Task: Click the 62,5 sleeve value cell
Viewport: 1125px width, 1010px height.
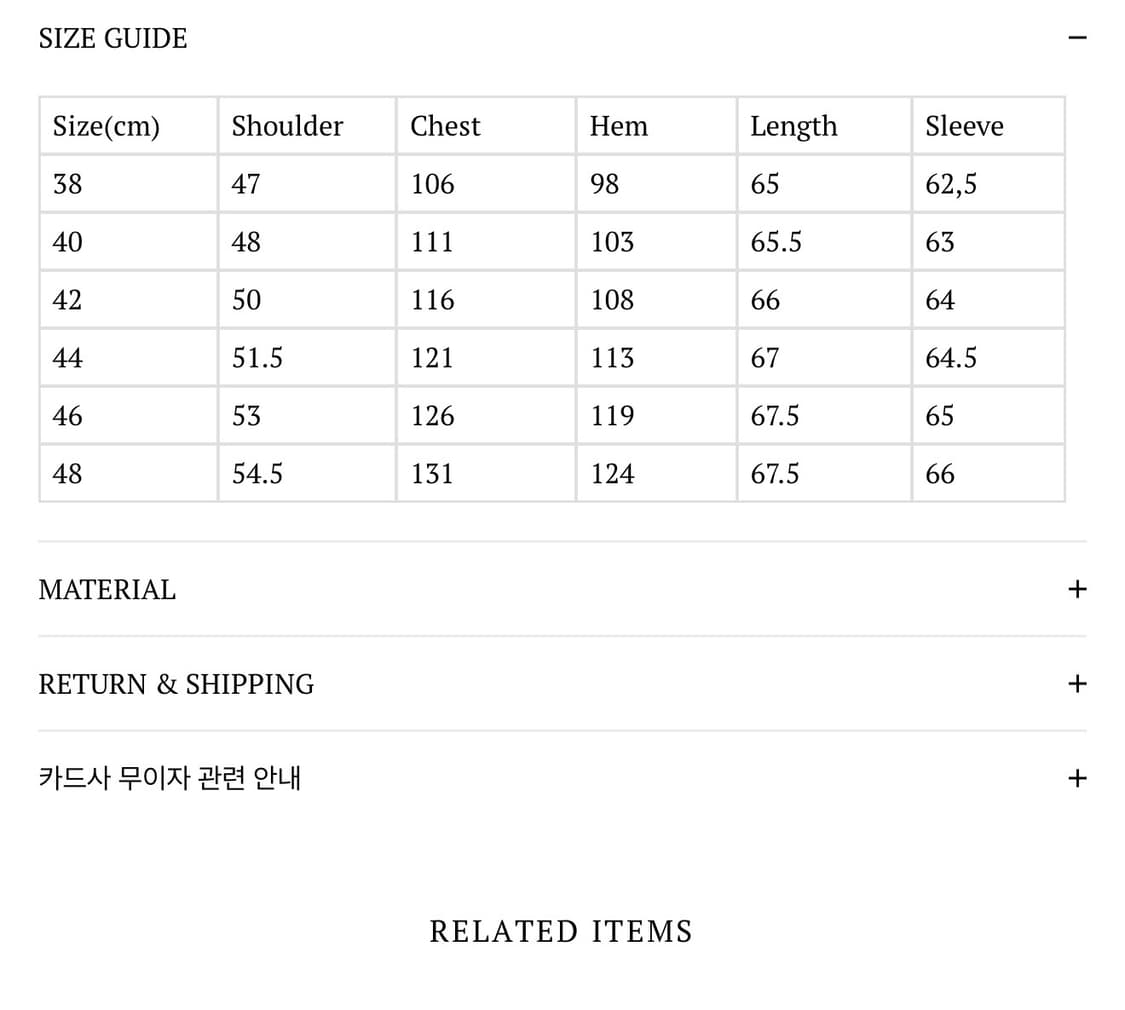Action: pyautogui.click(x=989, y=184)
